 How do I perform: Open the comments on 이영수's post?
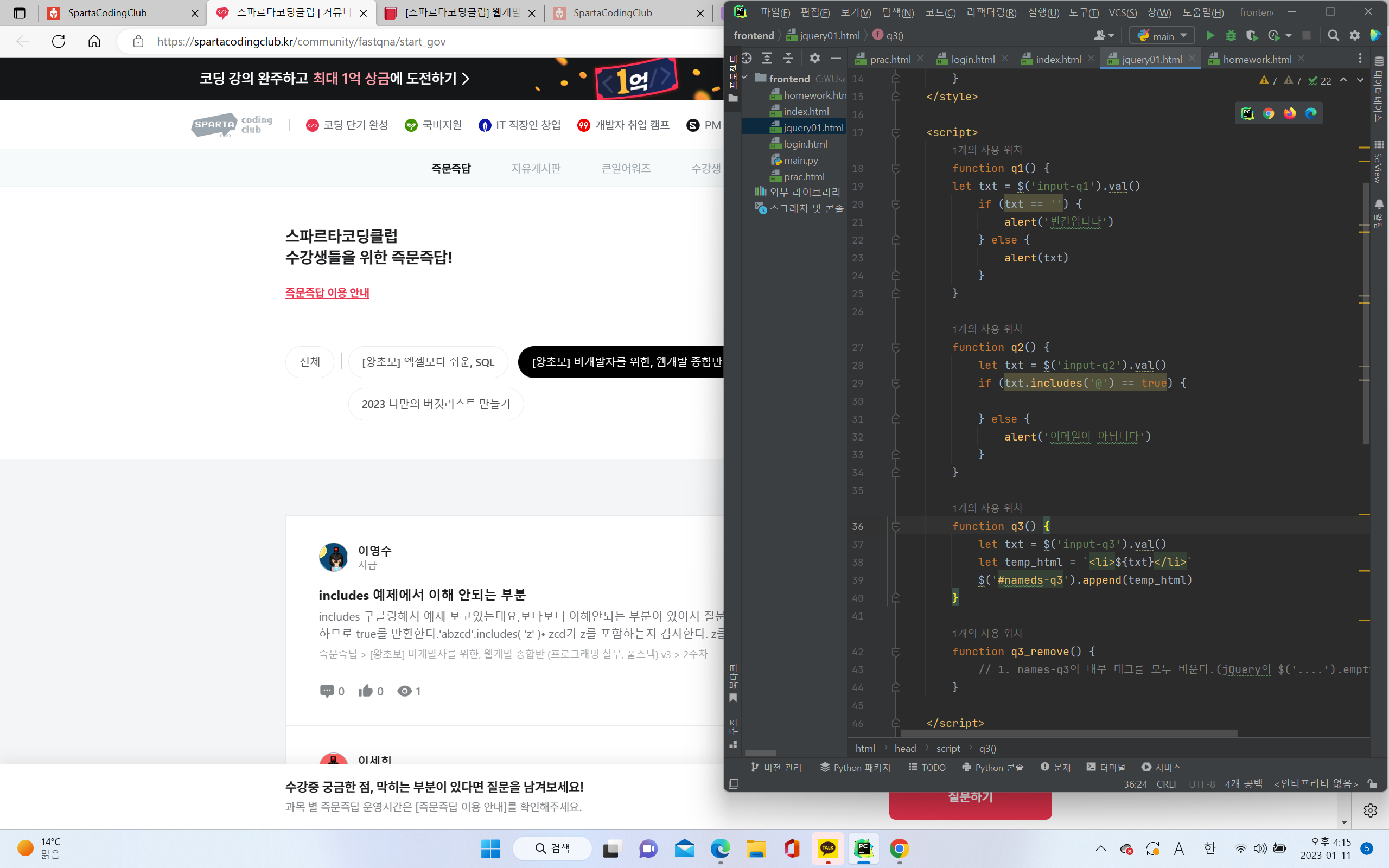[332, 691]
